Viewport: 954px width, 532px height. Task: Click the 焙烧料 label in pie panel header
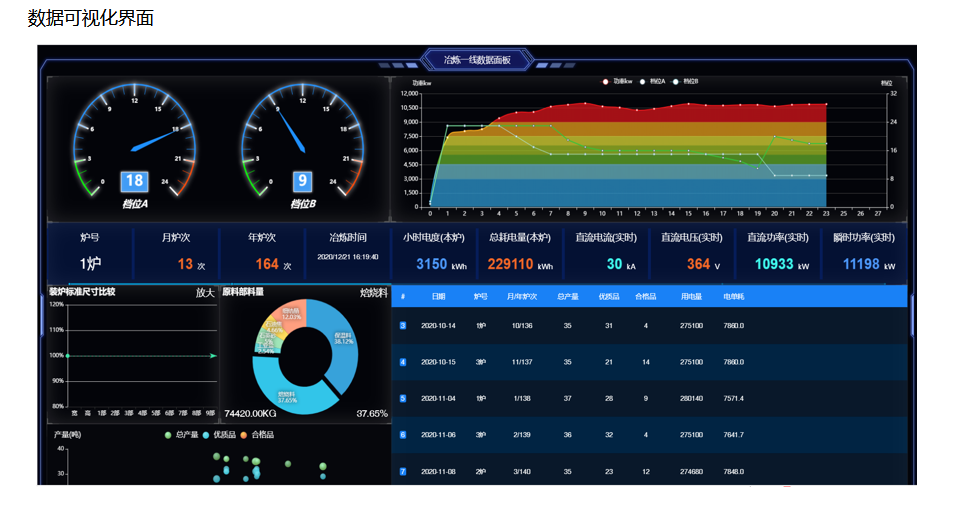[374, 293]
